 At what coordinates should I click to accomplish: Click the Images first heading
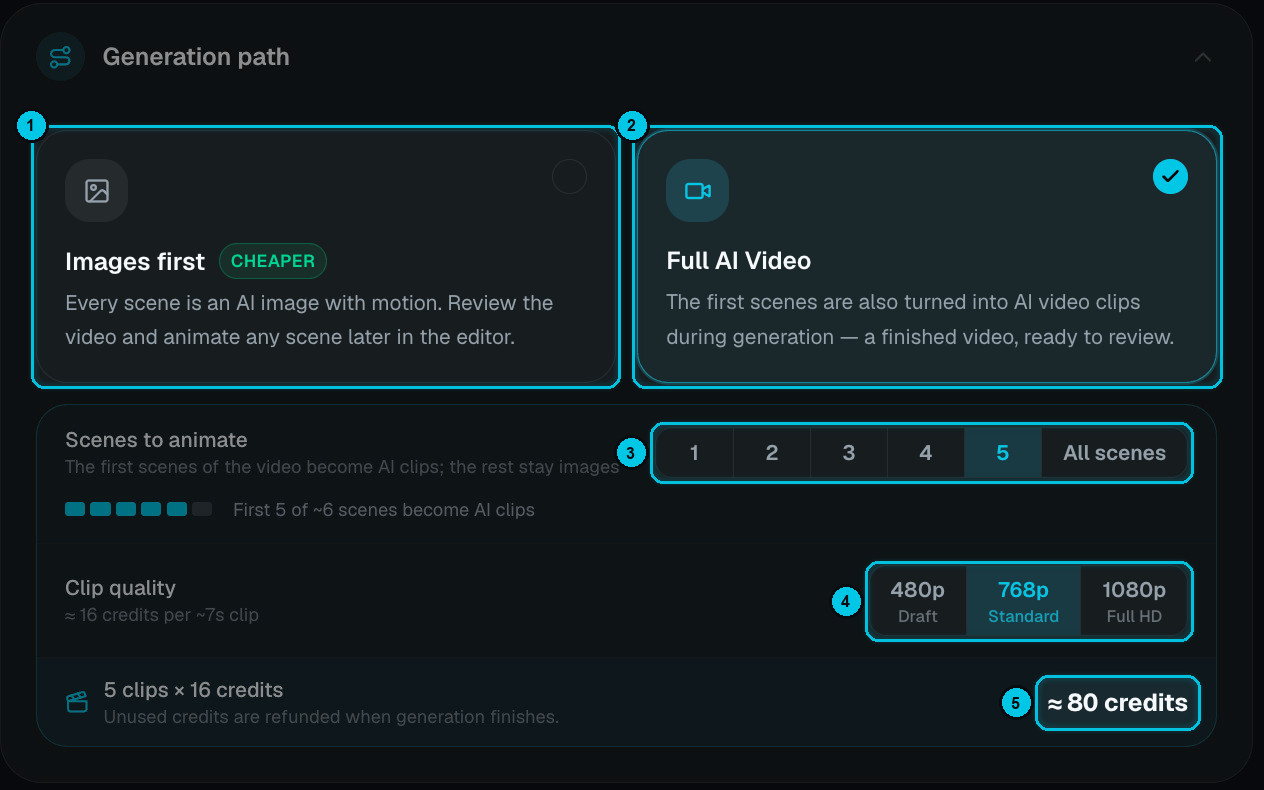coord(135,261)
